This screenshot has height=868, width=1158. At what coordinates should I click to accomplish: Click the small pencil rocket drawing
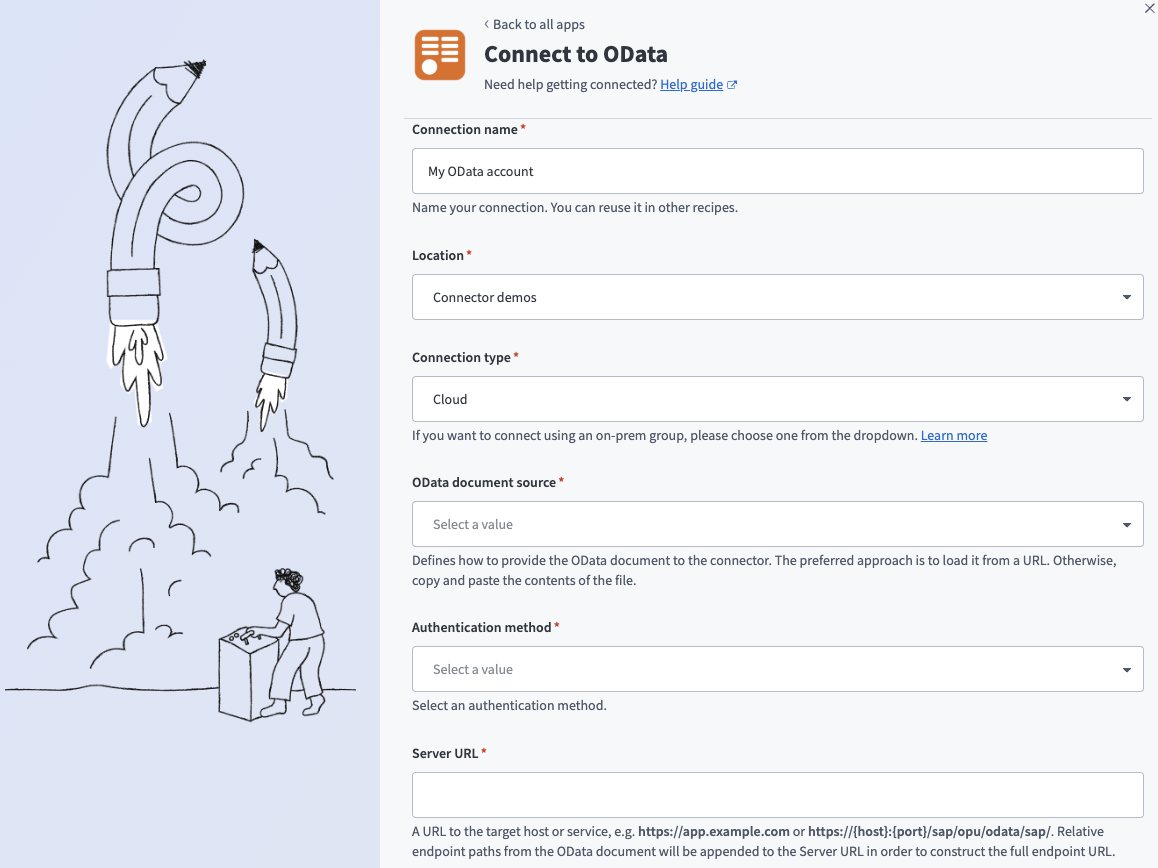click(274, 330)
